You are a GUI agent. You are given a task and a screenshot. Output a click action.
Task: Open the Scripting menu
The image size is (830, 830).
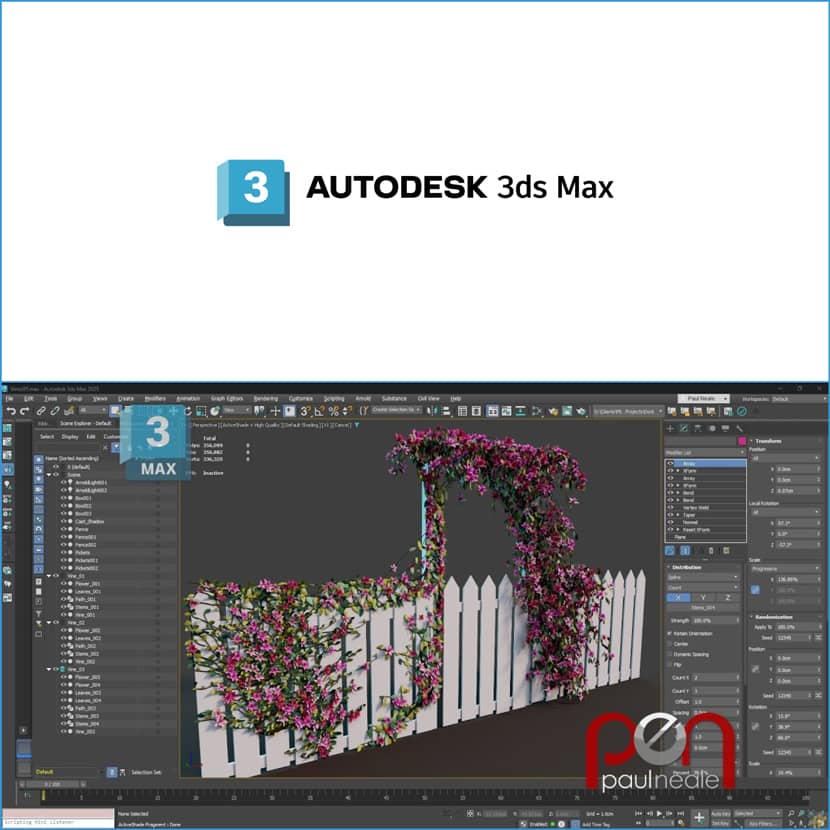[334, 399]
